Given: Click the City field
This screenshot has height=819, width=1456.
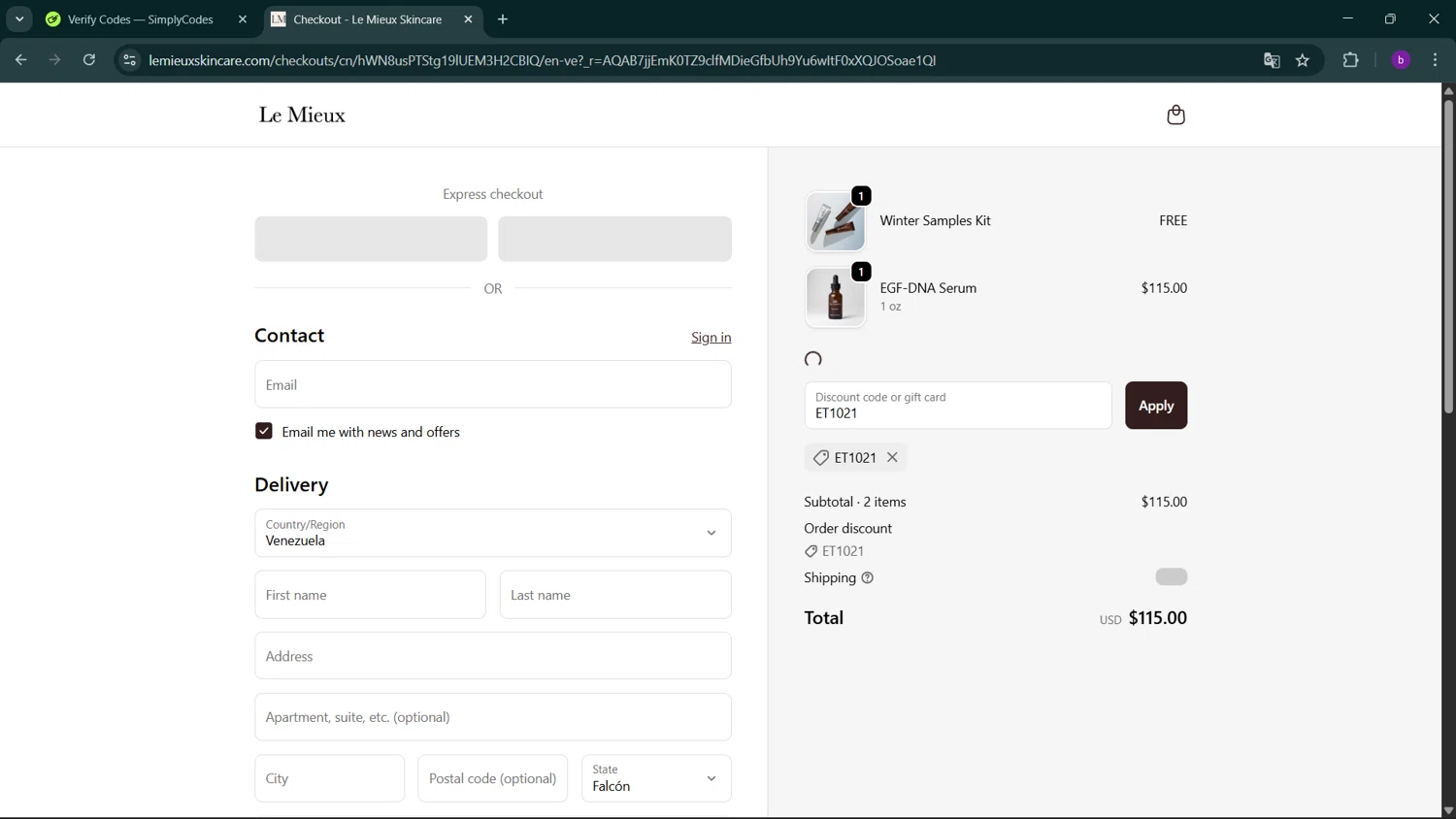Looking at the screenshot, I should click(x=330, y=778).
